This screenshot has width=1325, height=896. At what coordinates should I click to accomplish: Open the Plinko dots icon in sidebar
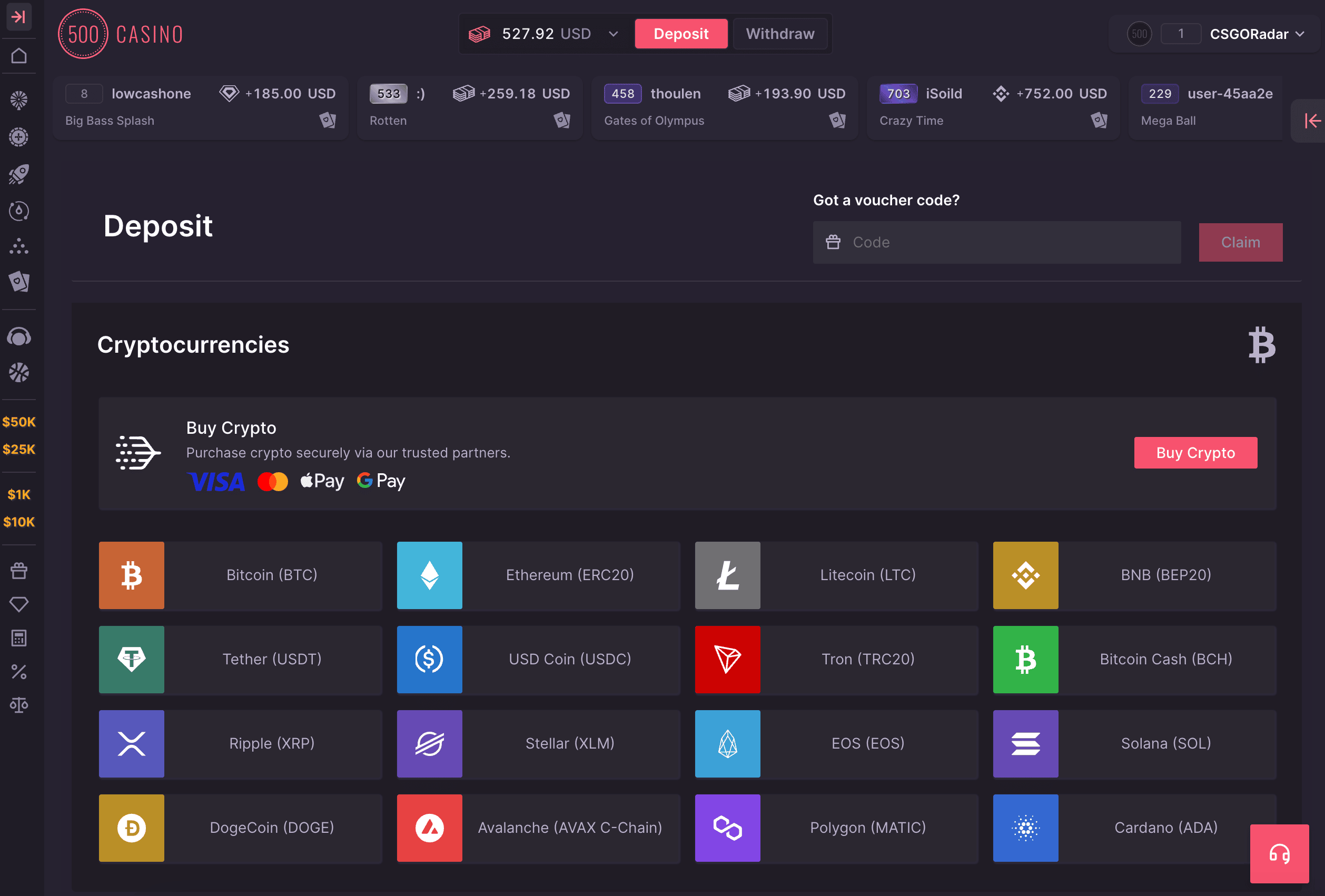click(x=19, y=246)
